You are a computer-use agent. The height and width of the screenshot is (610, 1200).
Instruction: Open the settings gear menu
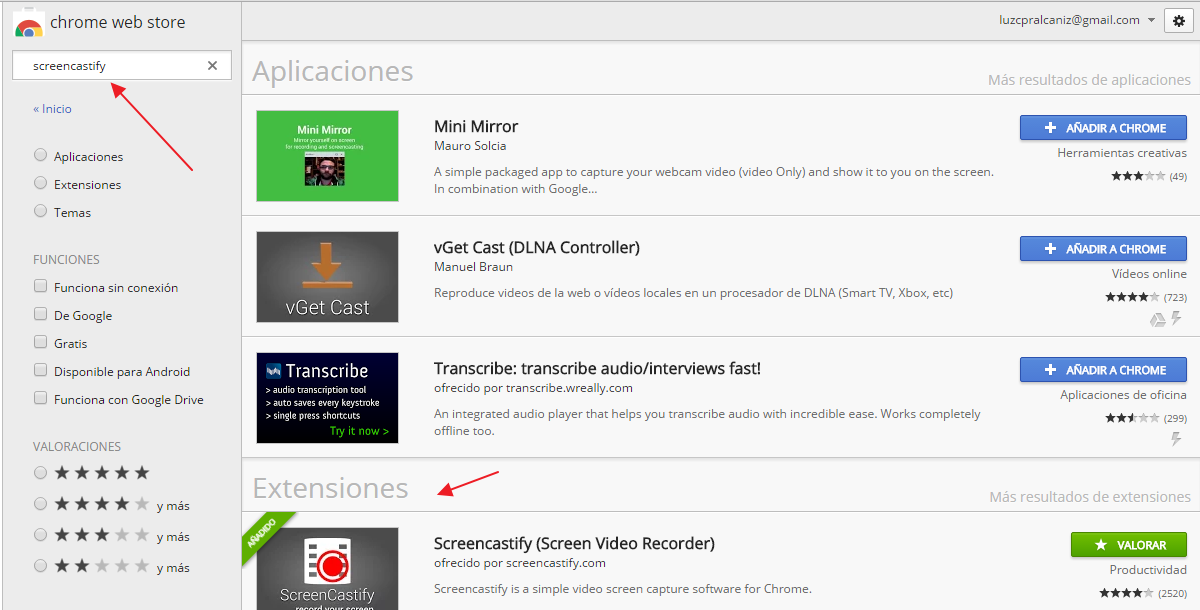point(1179,21)
